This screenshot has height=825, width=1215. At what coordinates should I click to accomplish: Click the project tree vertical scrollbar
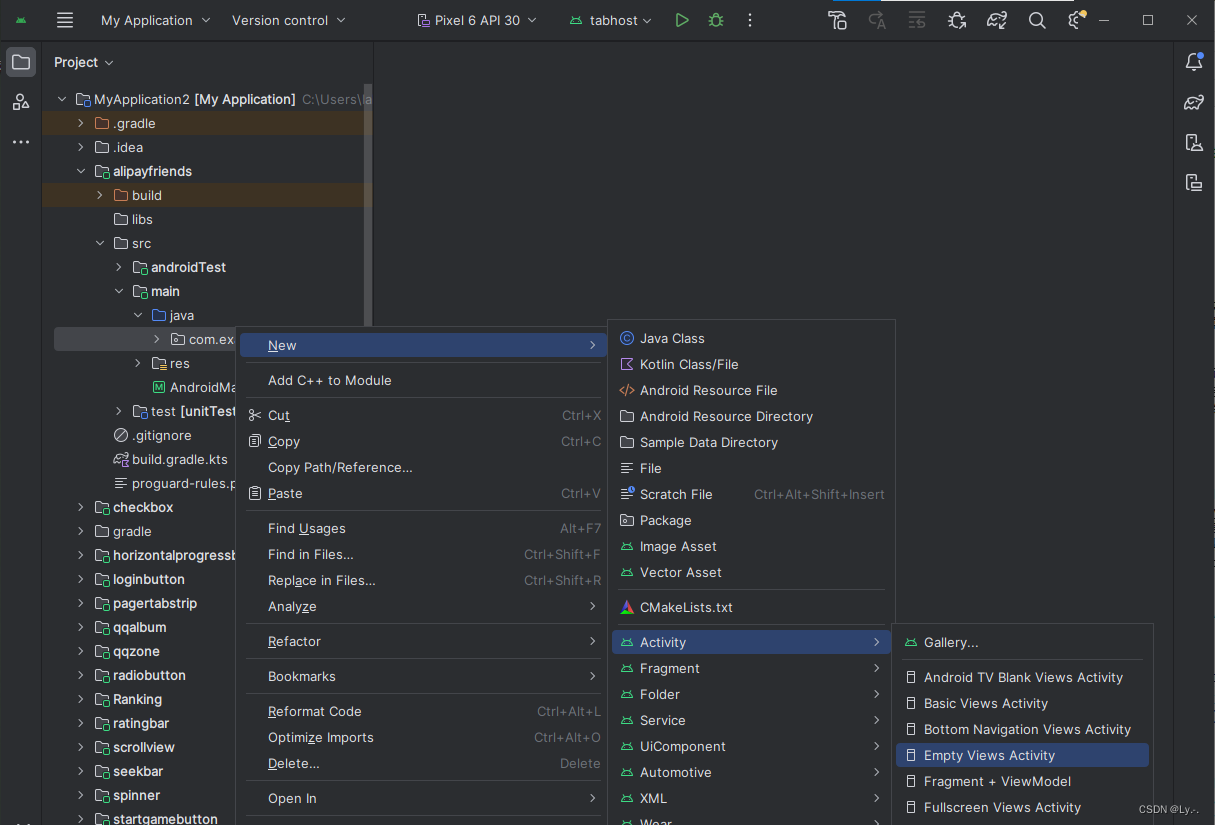point(368,205)
